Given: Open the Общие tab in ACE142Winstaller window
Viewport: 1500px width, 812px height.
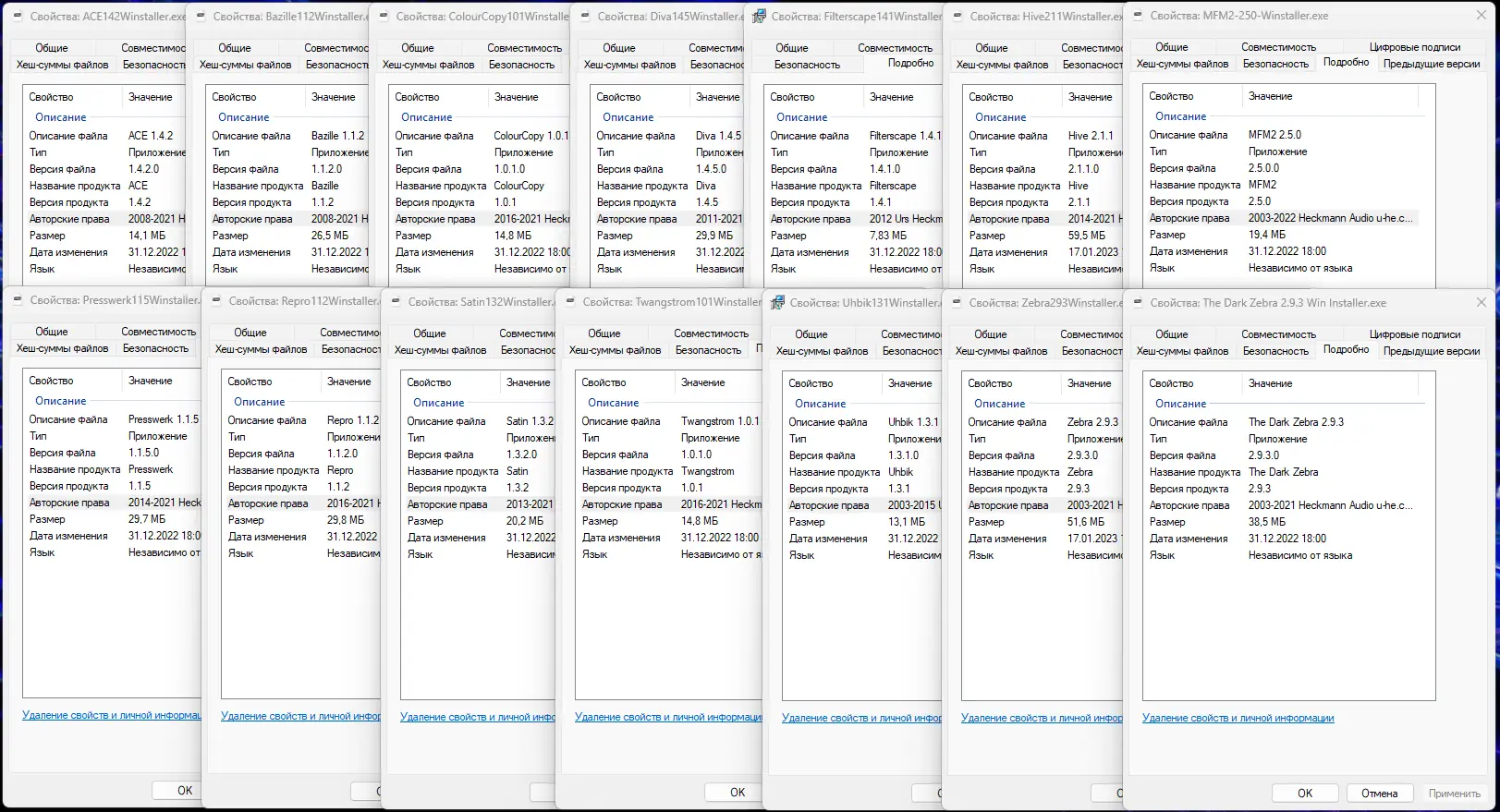Looking at the screenshot, I should 52,48.
